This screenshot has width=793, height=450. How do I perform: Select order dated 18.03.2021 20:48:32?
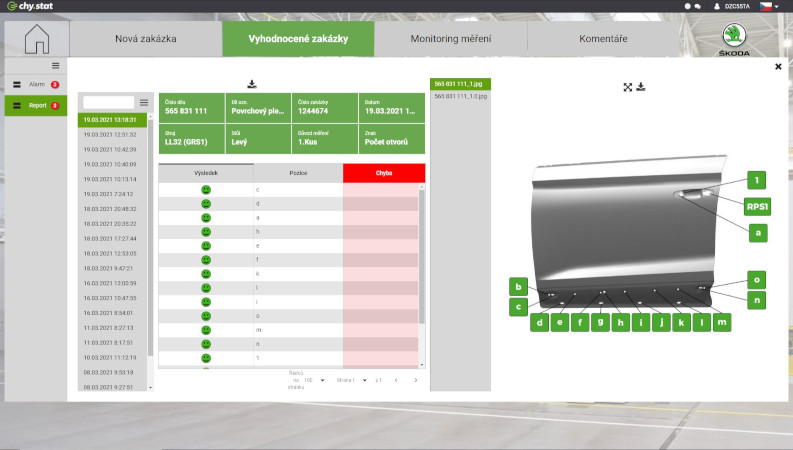[112, 209]
